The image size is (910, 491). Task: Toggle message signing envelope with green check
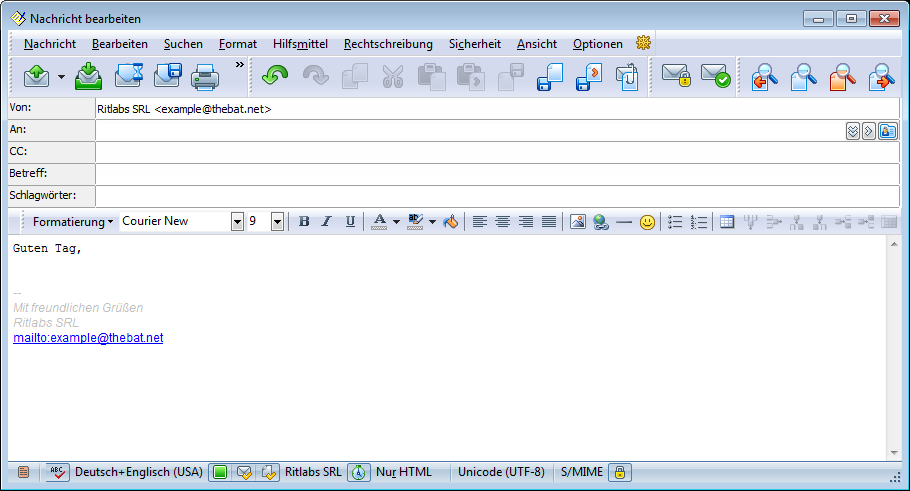716,75
